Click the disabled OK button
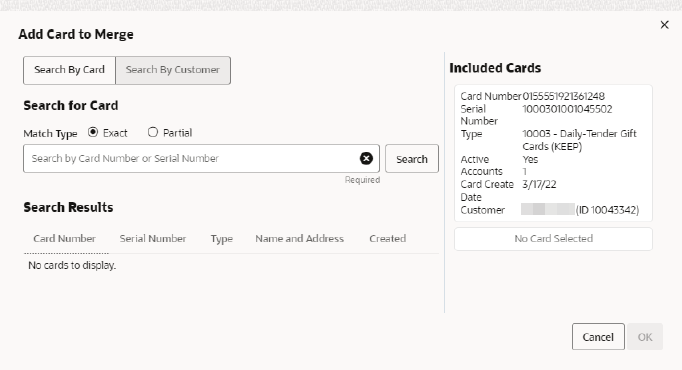Viewport: 682px width, 370px height. pyautogui.click(x=645, y=337)
